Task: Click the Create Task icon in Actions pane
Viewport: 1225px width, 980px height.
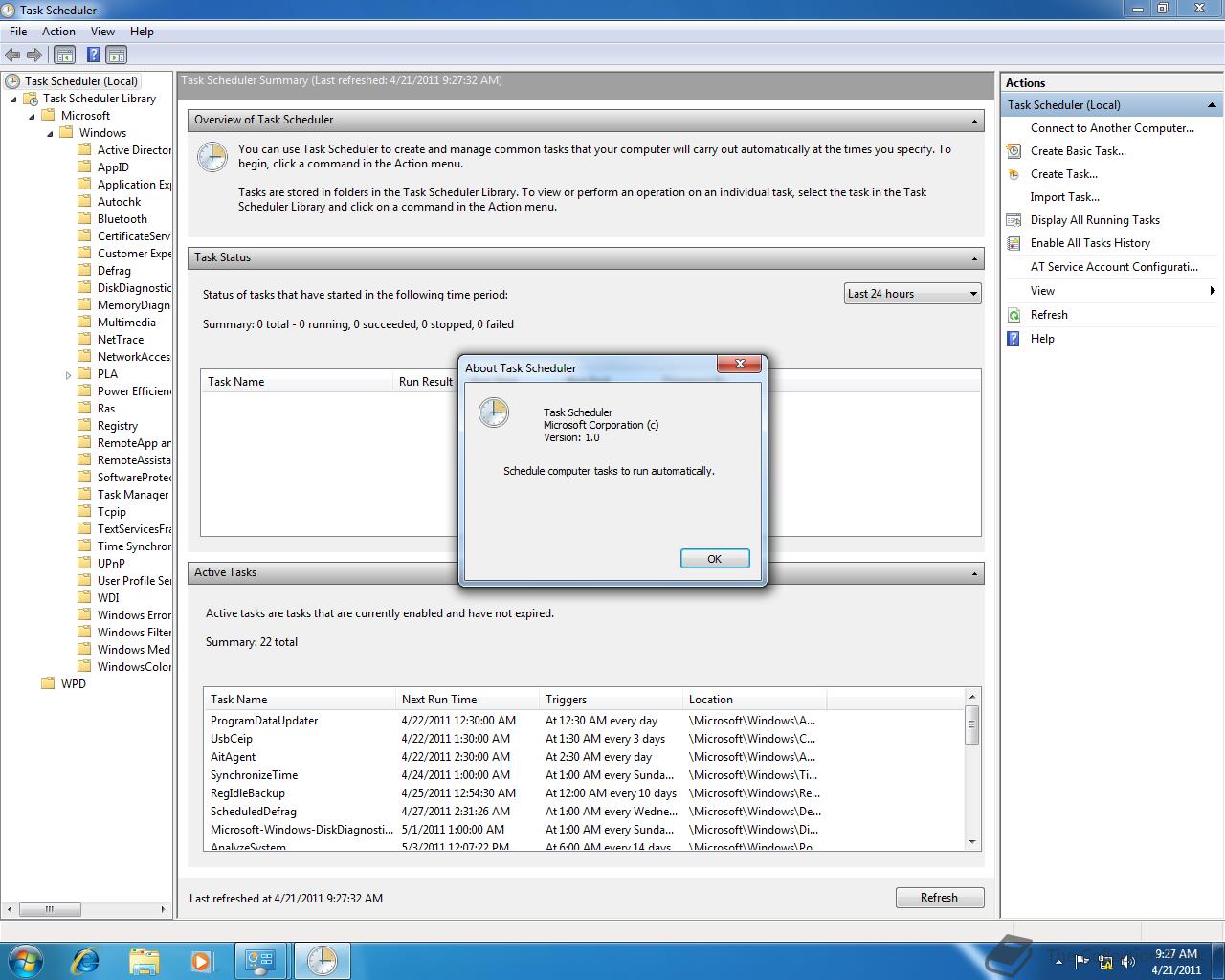Action: point(1014,174)
